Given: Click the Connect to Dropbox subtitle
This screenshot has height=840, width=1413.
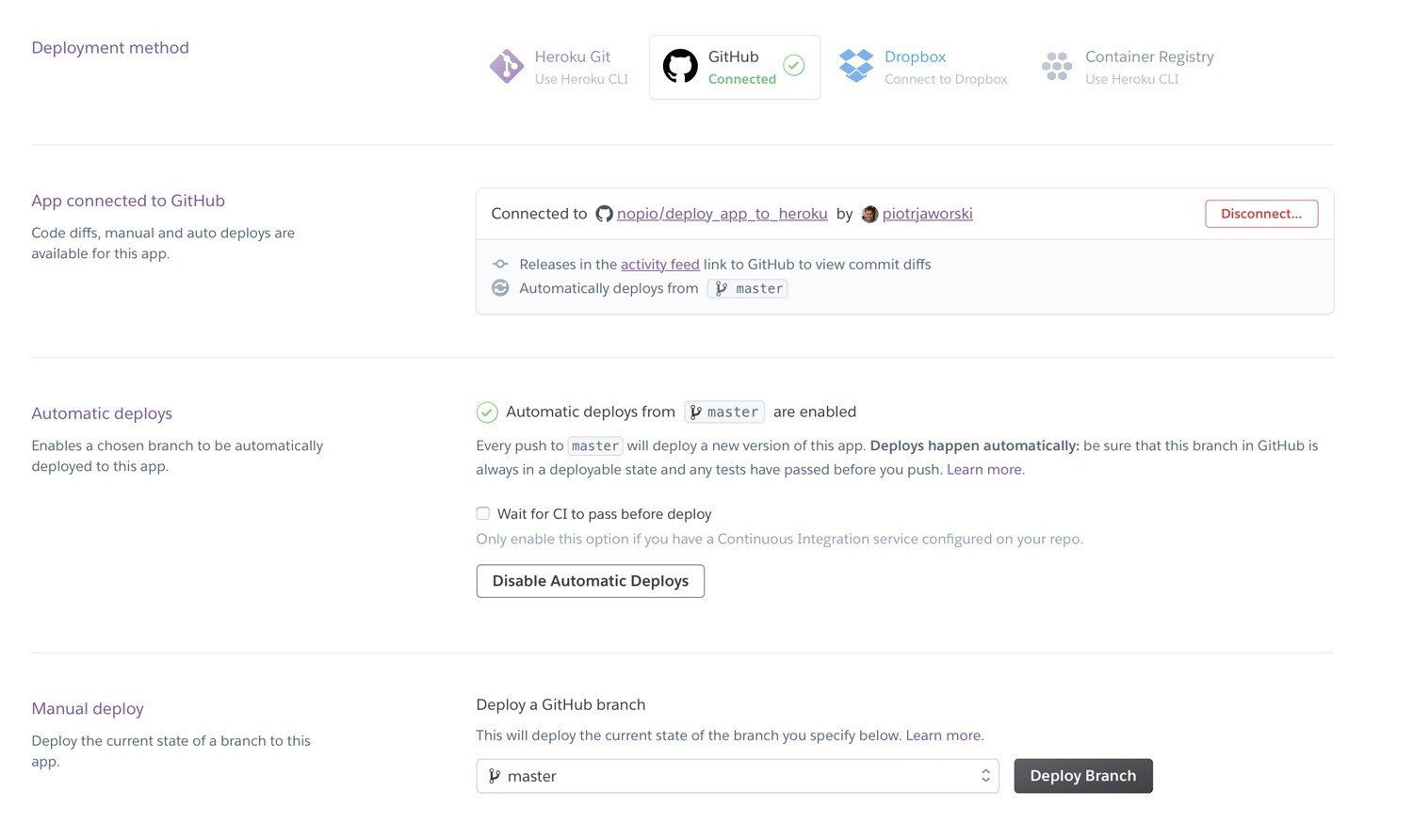Looking at the screenshot, I should [946, 79].
